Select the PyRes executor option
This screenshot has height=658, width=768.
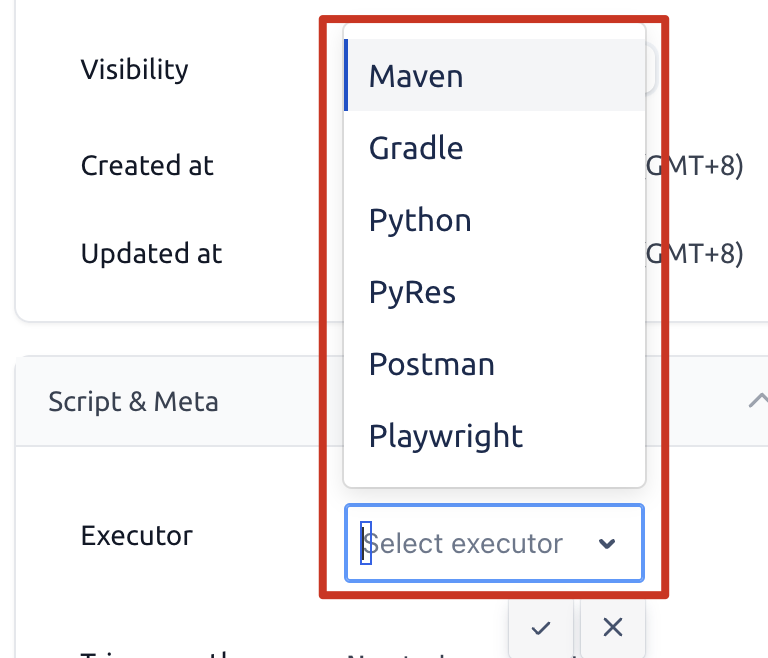[x=412, y=292]
